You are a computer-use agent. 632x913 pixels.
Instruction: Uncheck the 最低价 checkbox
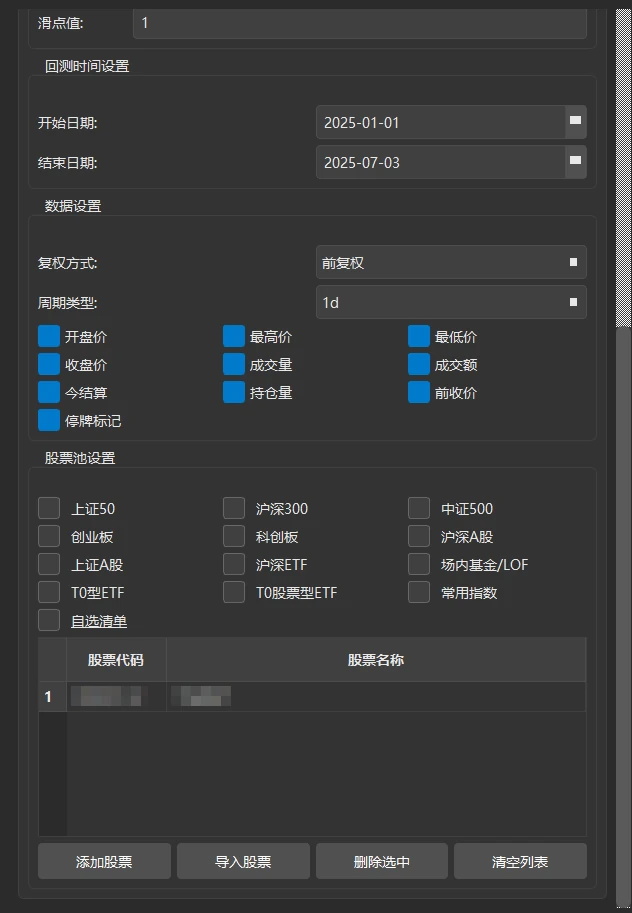point(419,337)
